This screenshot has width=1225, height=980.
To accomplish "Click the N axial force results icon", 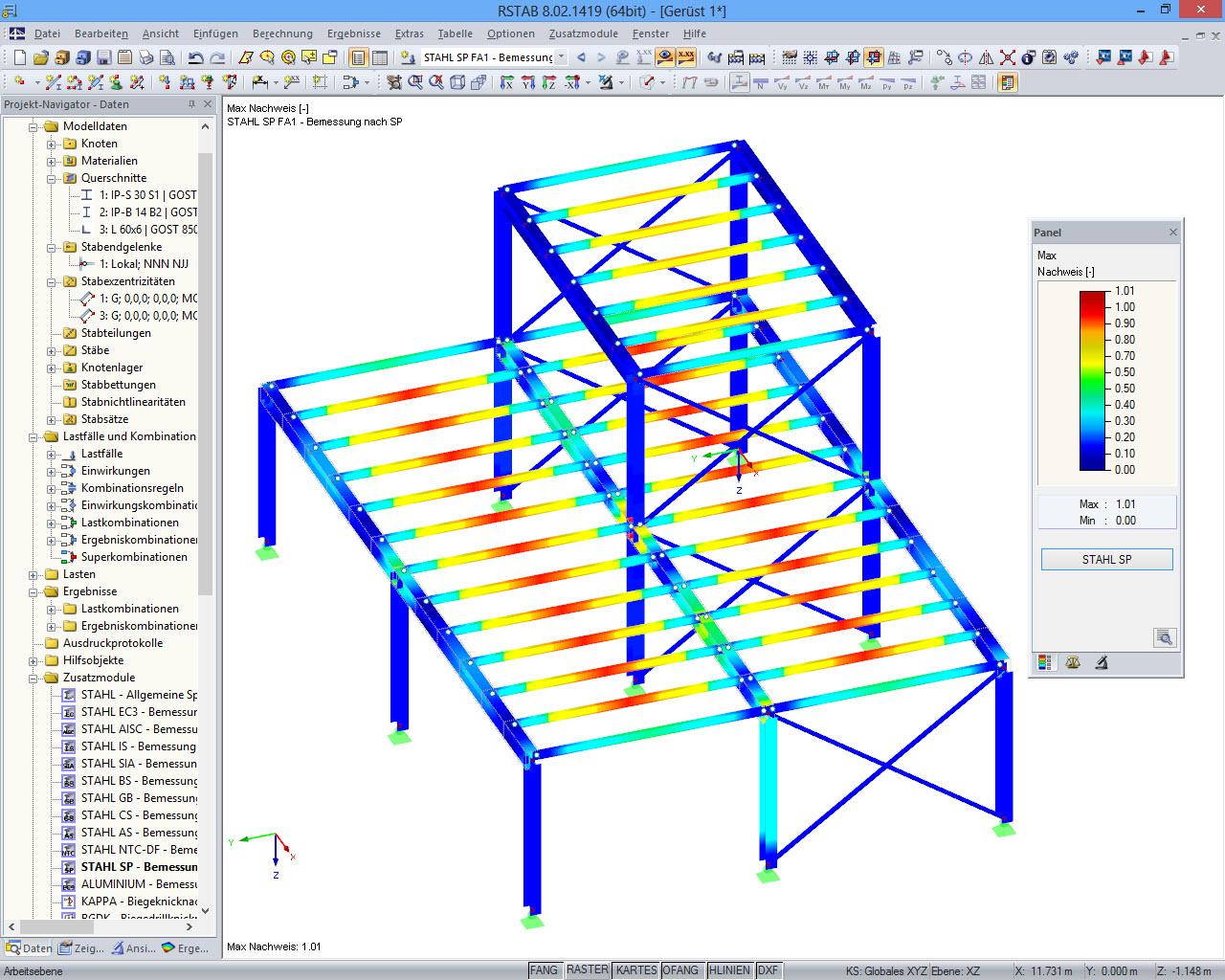I will (761, 82).
